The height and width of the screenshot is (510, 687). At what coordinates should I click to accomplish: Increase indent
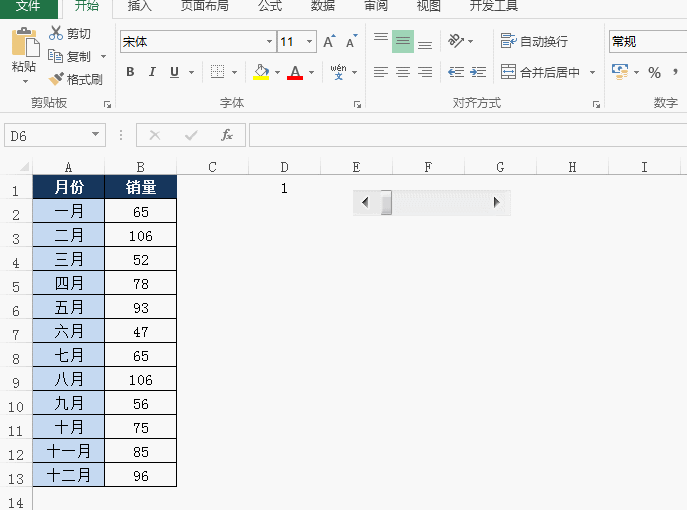478,72
